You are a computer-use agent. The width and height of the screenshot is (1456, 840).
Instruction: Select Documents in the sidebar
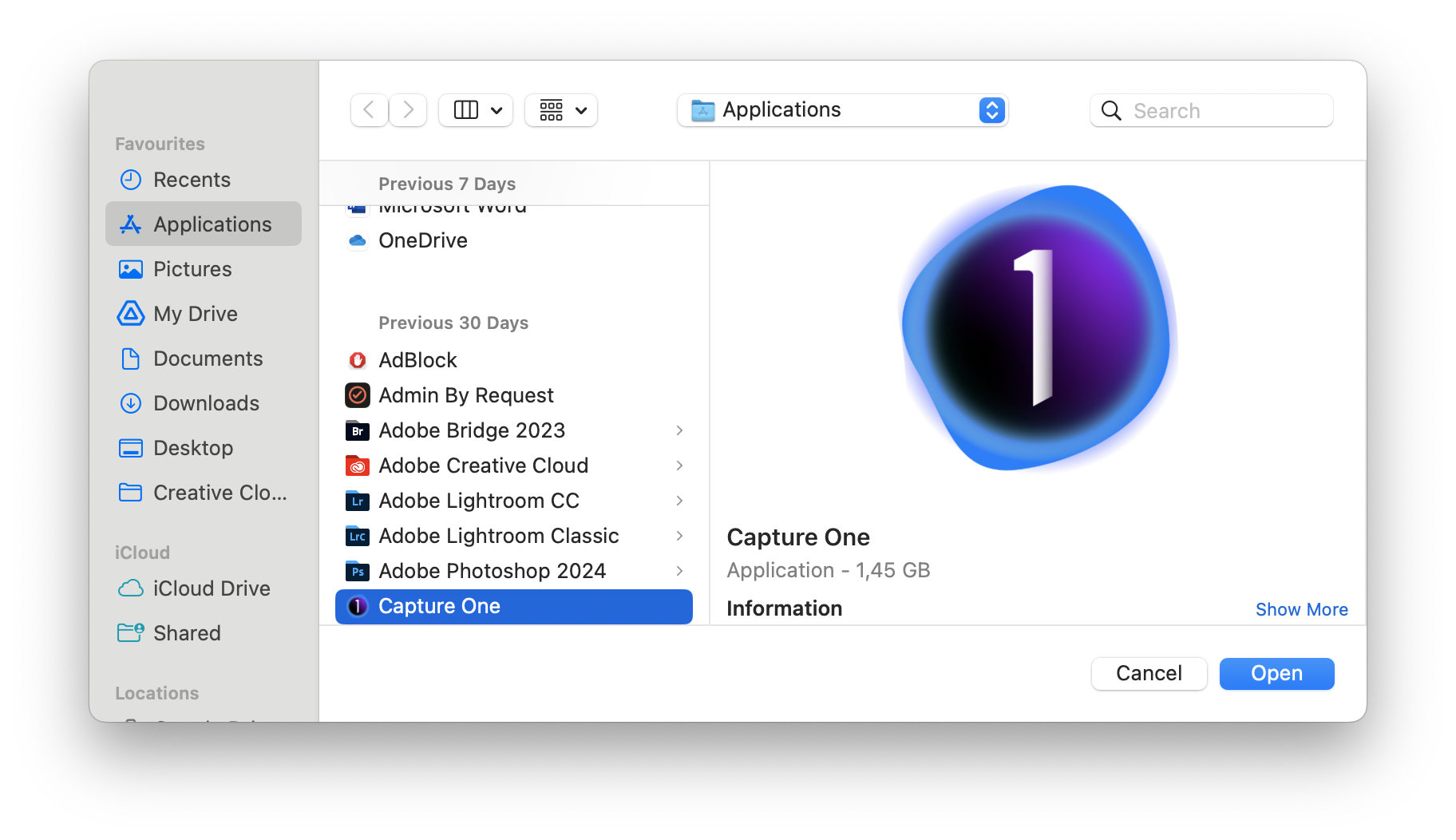[x=204, y=359]
